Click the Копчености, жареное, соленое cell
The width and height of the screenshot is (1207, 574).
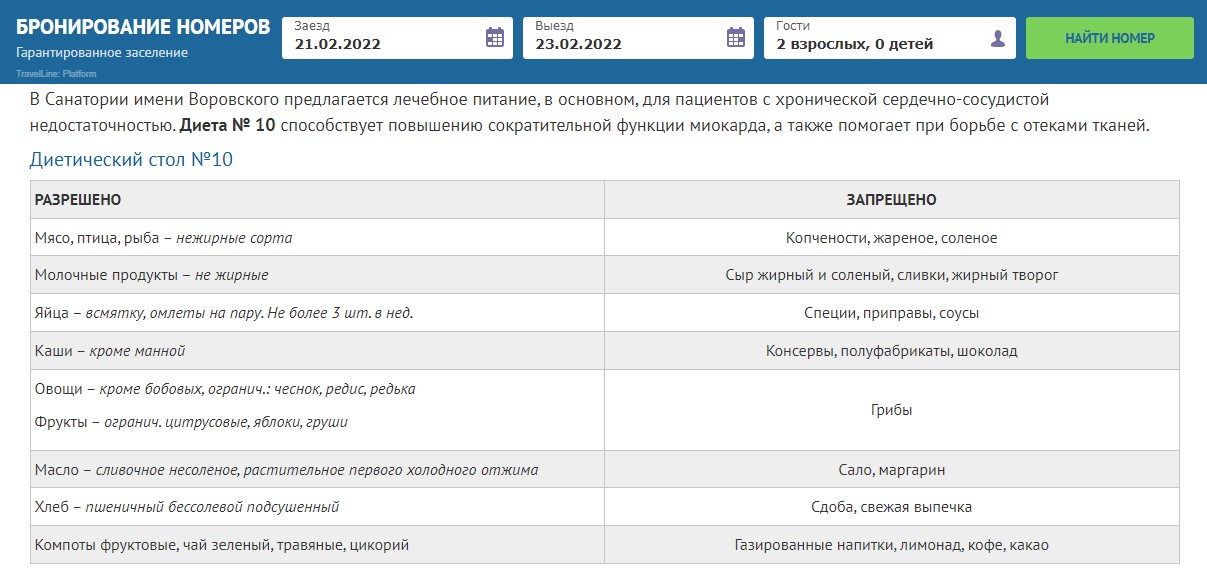892,238
